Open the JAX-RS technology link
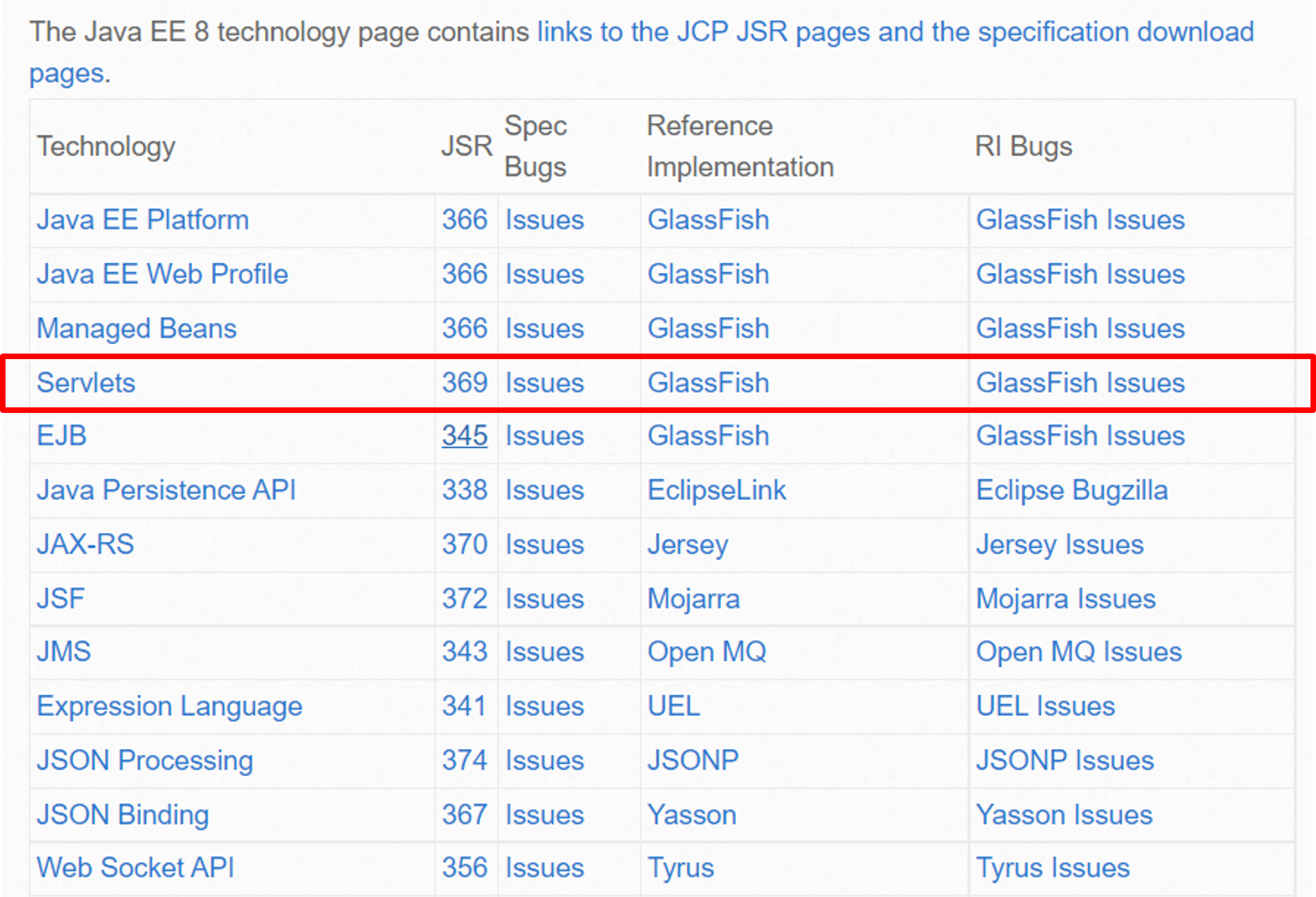1316x897 pixels. pyautogui.click(x=85, y=544)
